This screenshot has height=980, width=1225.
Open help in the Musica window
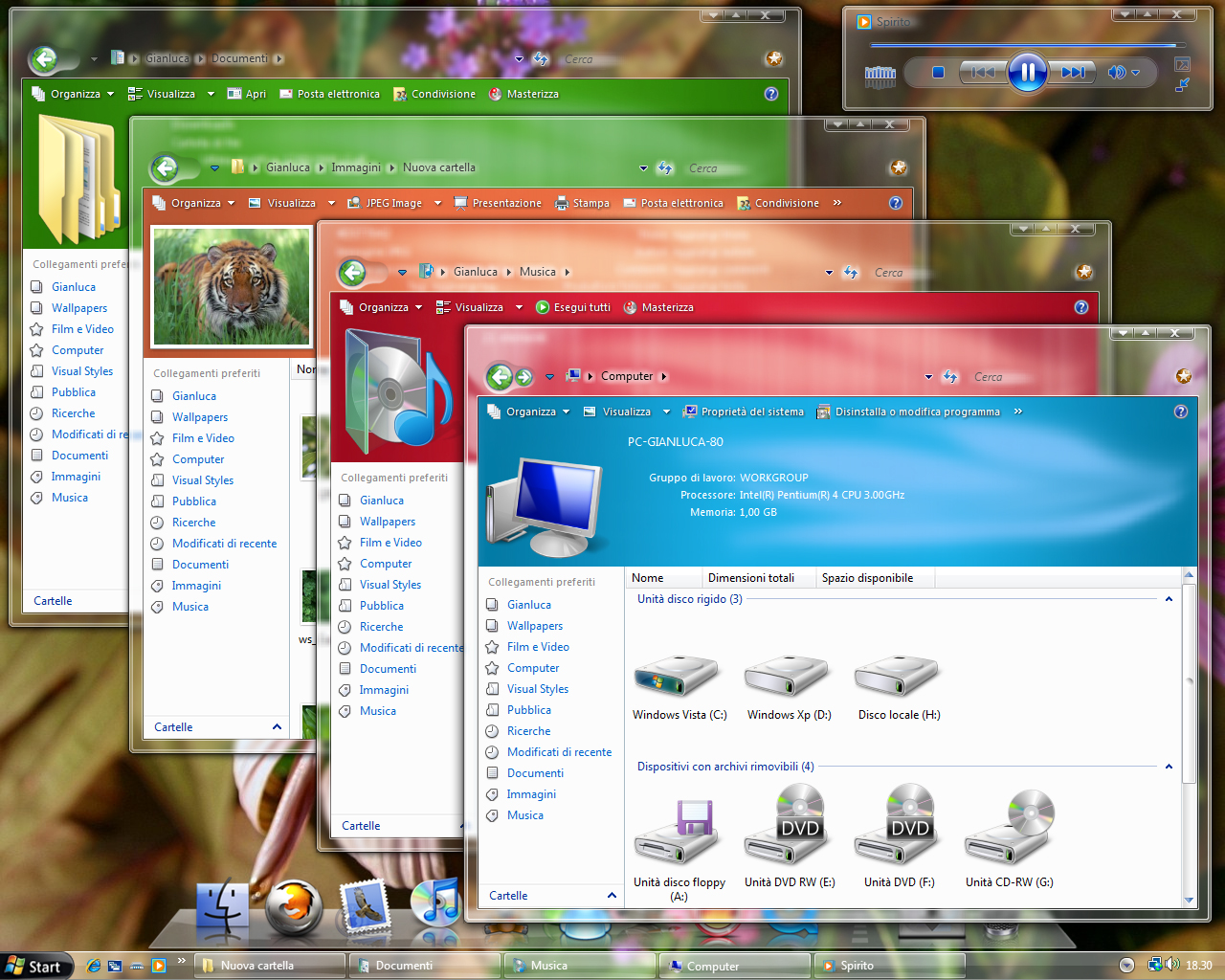click(x=1081, y=307)
